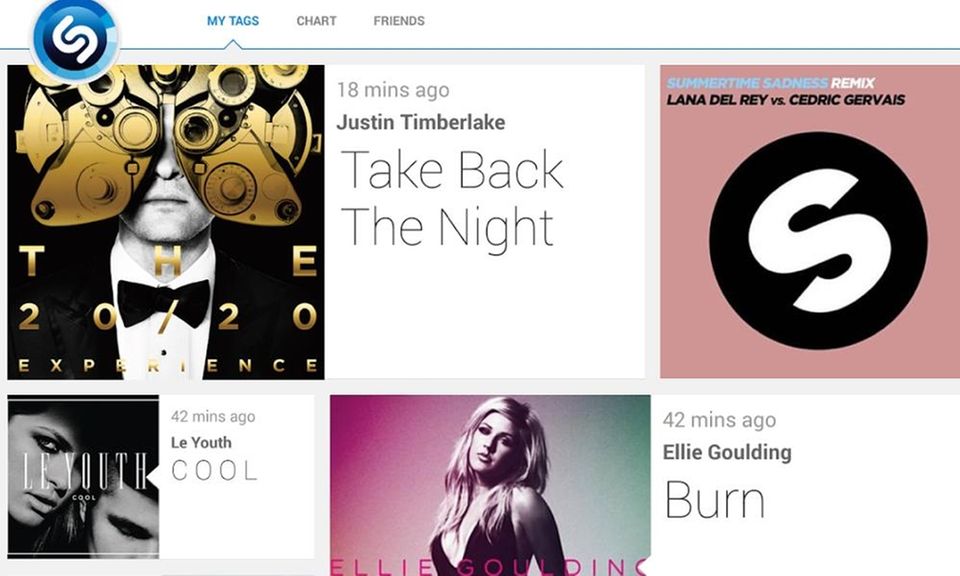Screen dimensions: 960x576
Task: Click the Justin Timberlake artist name
Action: [421, 122]
